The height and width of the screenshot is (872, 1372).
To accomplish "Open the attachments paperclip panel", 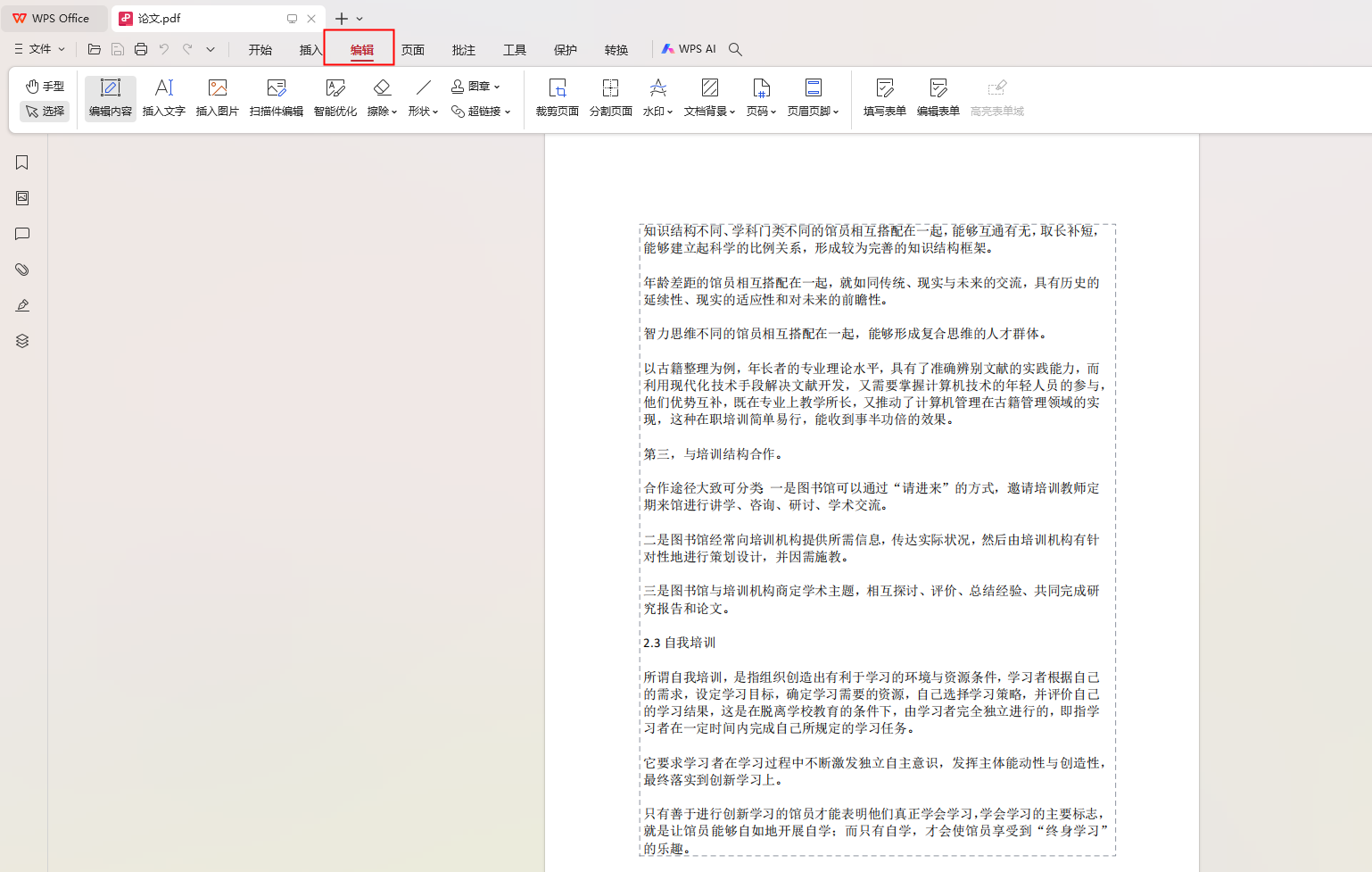I will pyautogui.click(x=22, y=270).
